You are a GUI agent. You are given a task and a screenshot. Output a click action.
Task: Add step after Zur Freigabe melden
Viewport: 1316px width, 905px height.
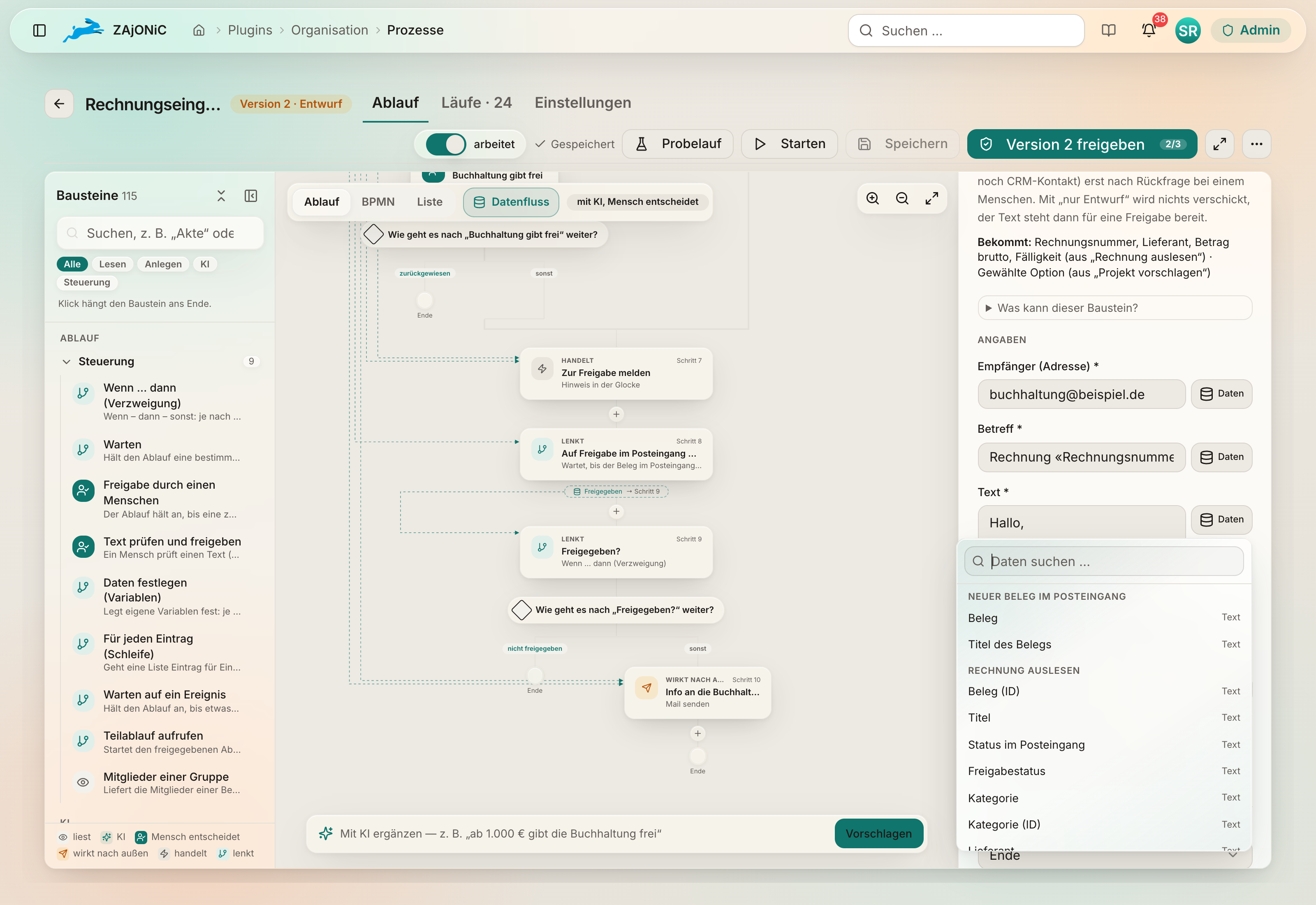coord(616,414)
